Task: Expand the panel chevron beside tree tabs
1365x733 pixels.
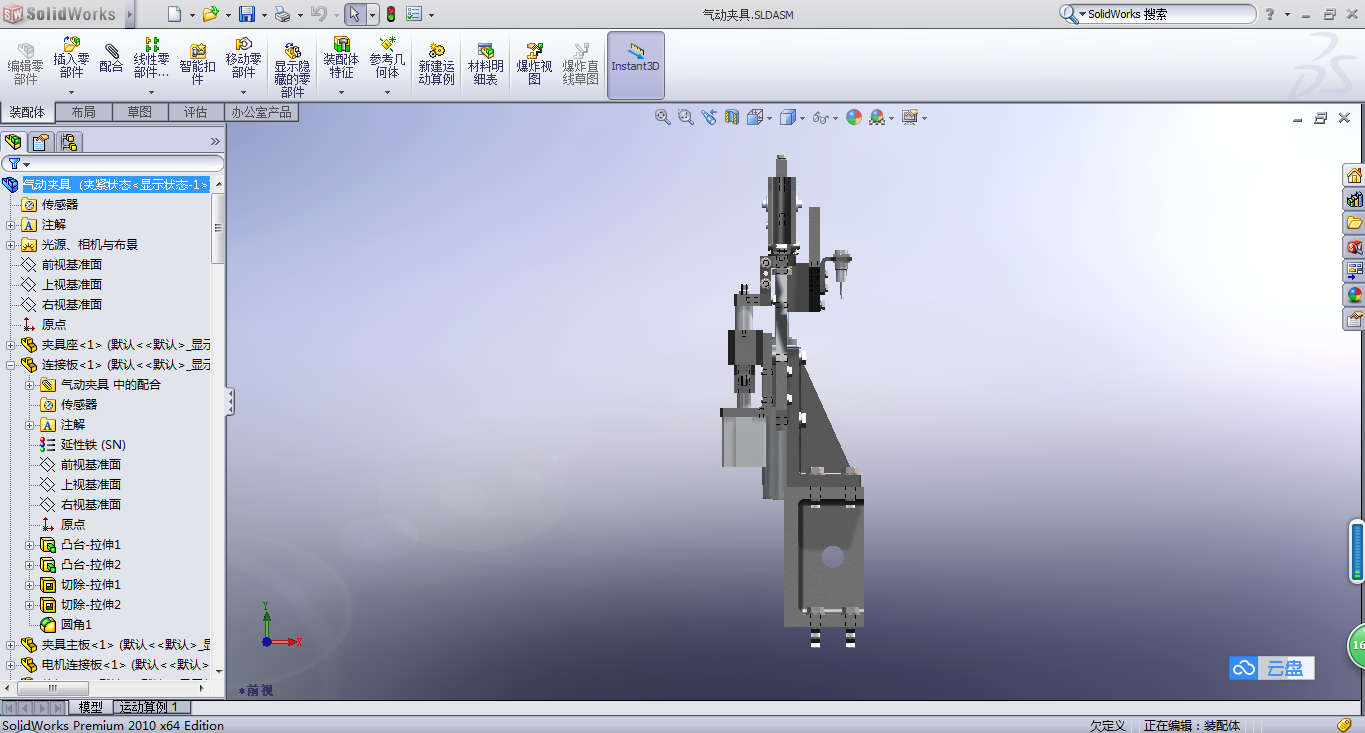Action: 214,142
